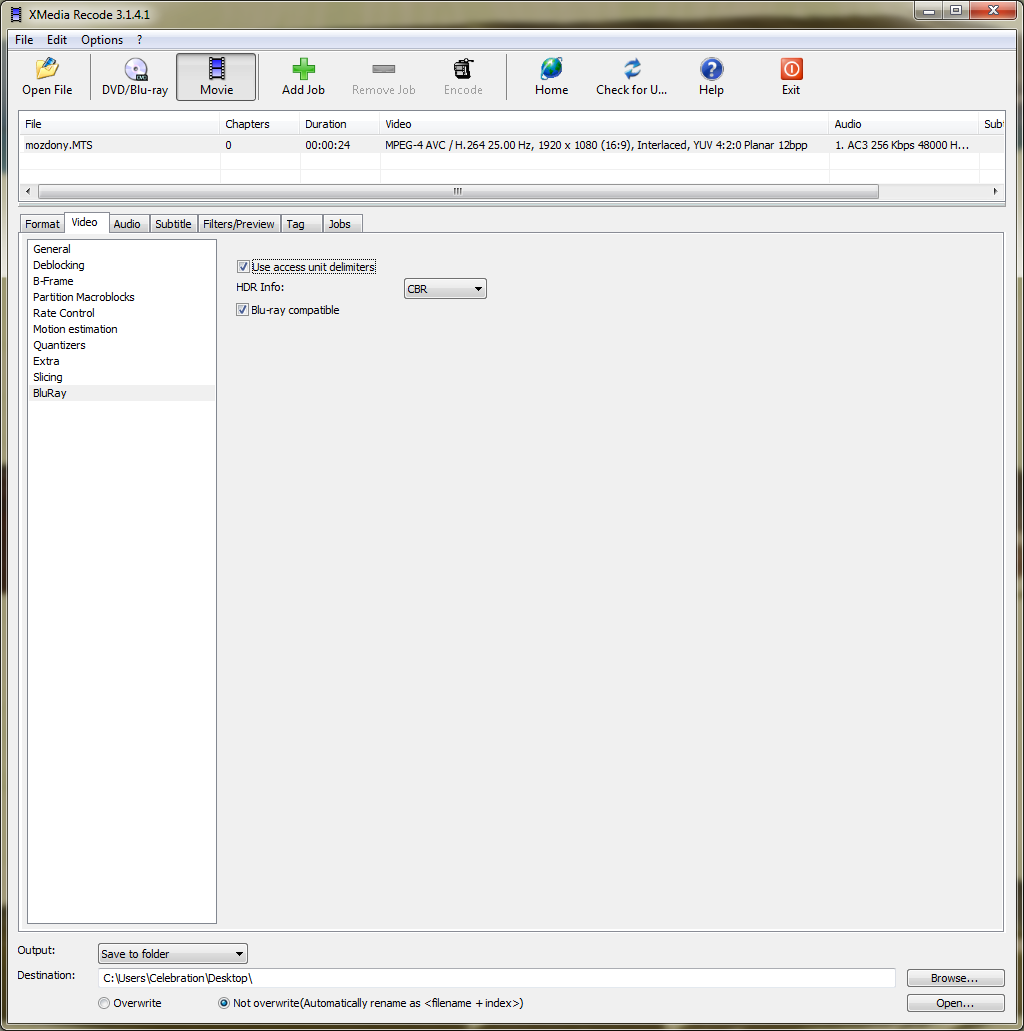
Task: Open the Home globe icon
Action: tap(551, 68)
